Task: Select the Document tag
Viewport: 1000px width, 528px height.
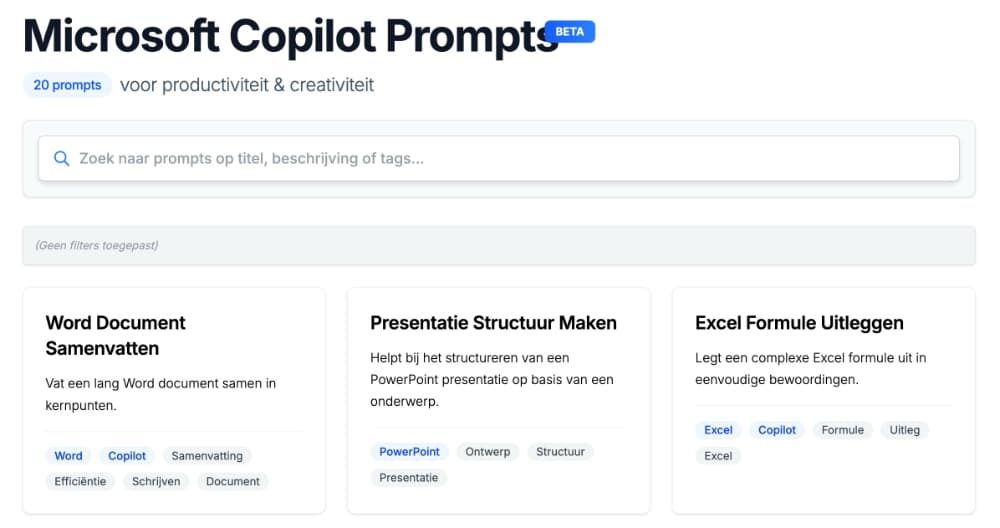Action: coord(233,481)
